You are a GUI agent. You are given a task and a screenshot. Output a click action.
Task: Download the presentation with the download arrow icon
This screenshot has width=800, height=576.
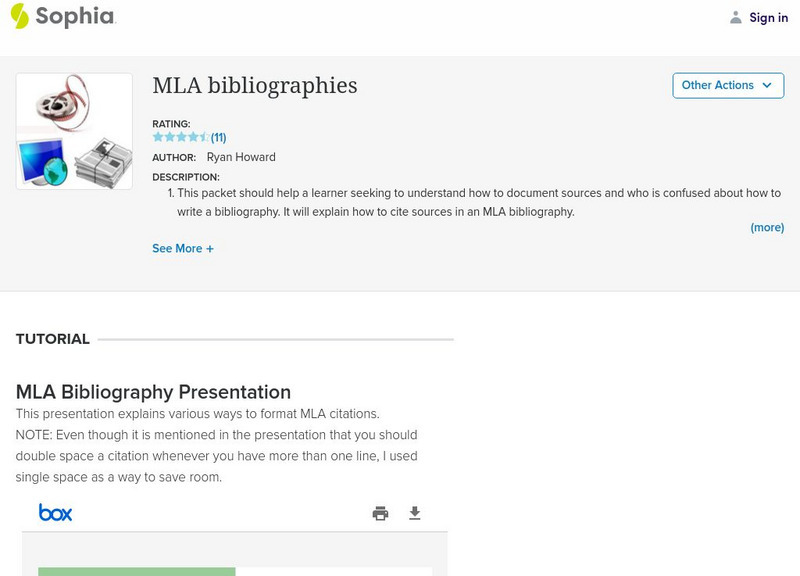415,513
